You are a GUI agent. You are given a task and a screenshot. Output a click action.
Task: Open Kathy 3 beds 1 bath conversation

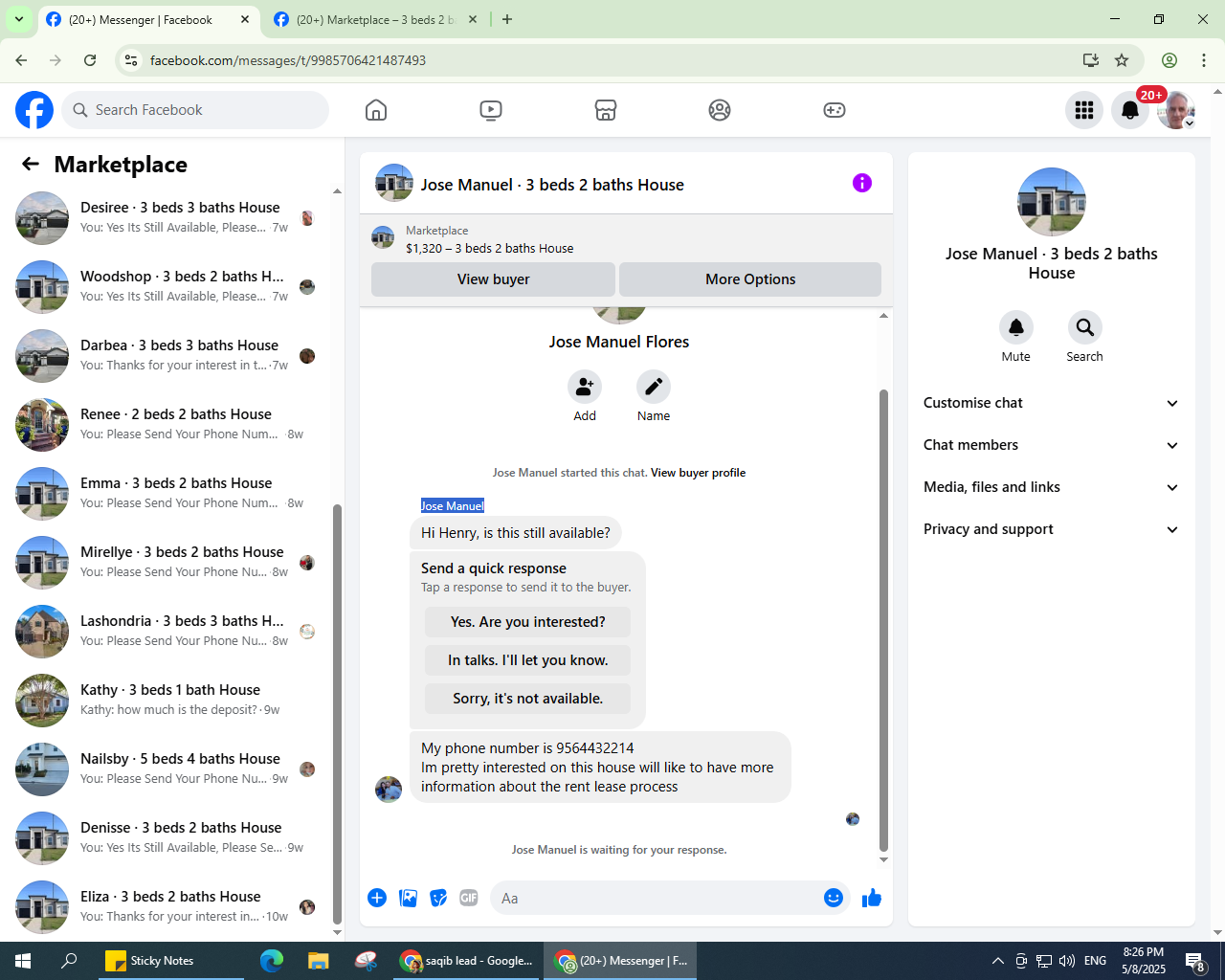click(168, 701)
